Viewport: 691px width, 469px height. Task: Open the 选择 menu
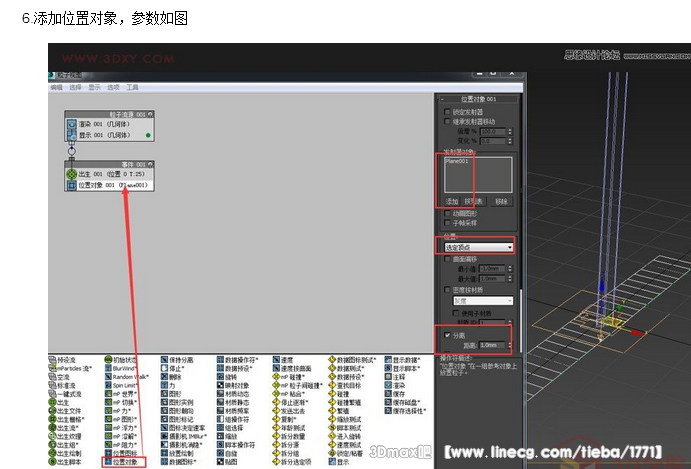coord(75,87)
